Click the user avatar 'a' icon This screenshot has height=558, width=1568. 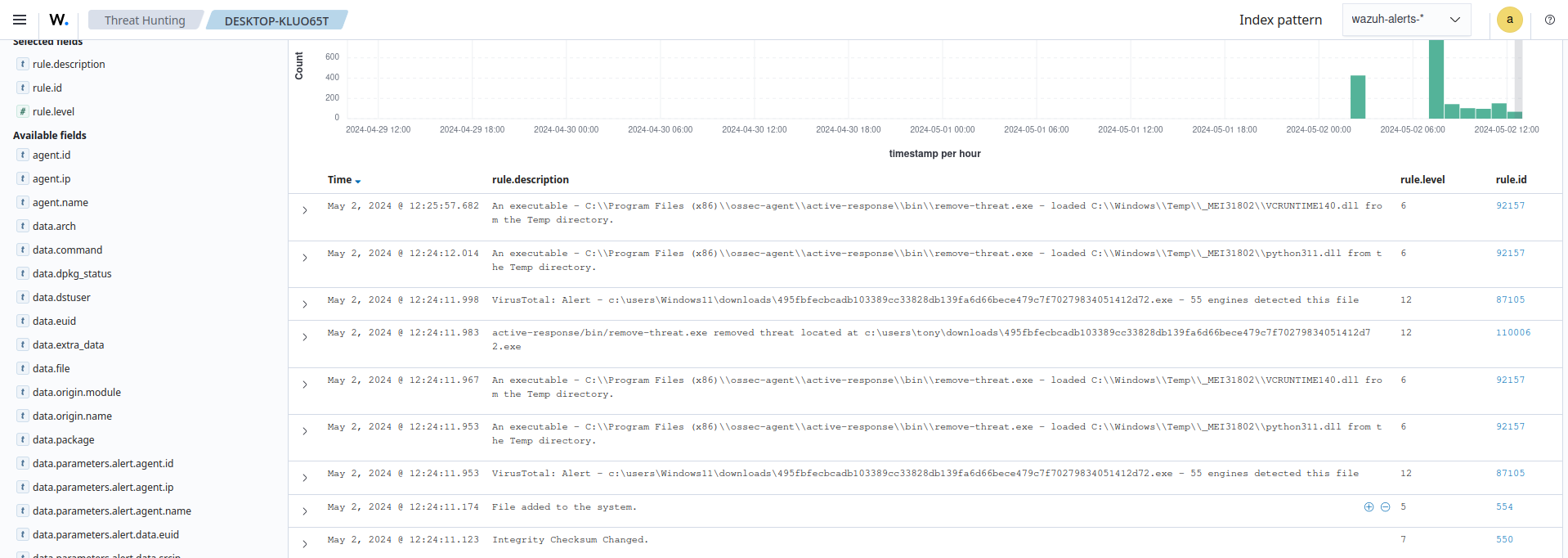[x=1509, y=20]
